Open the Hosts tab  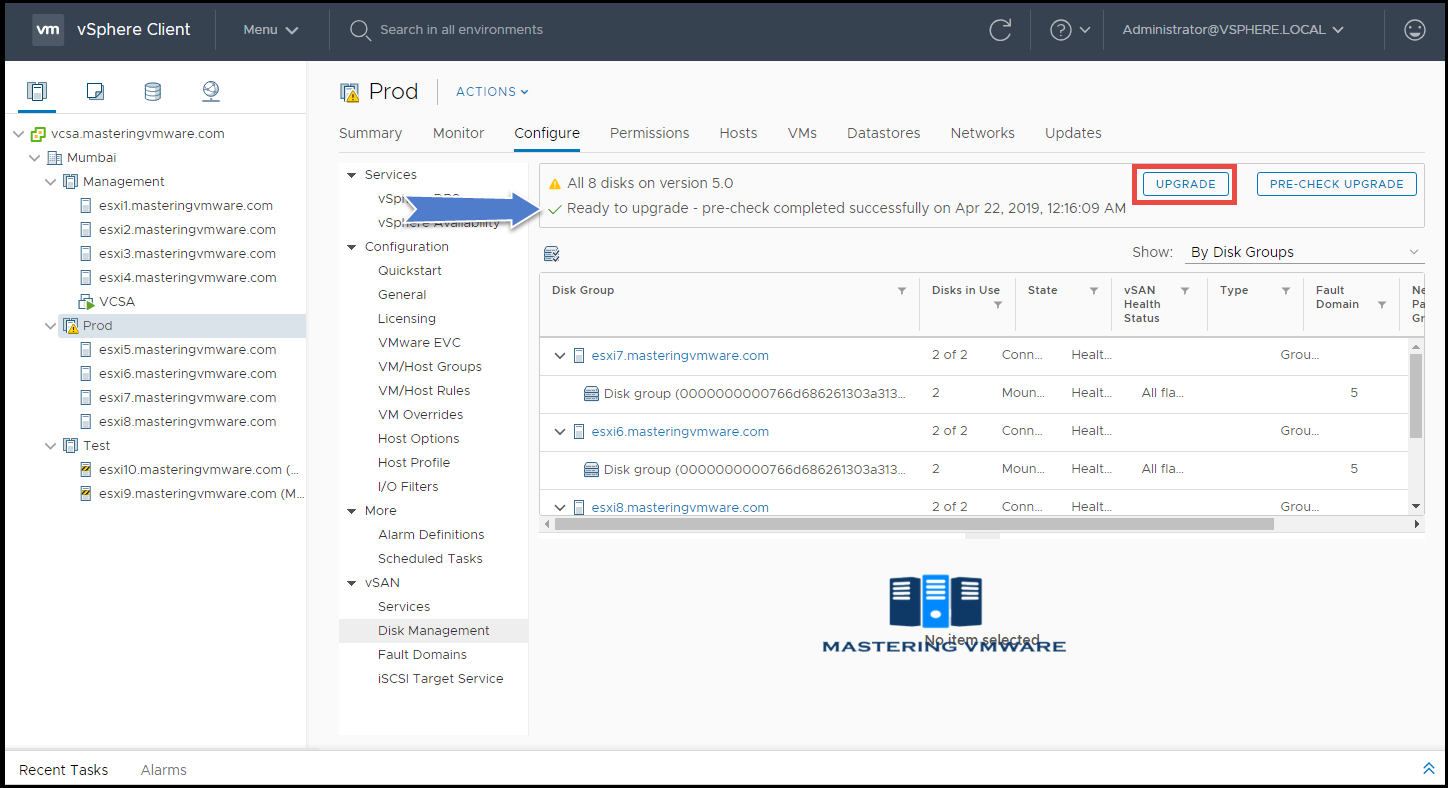point(738,133)
